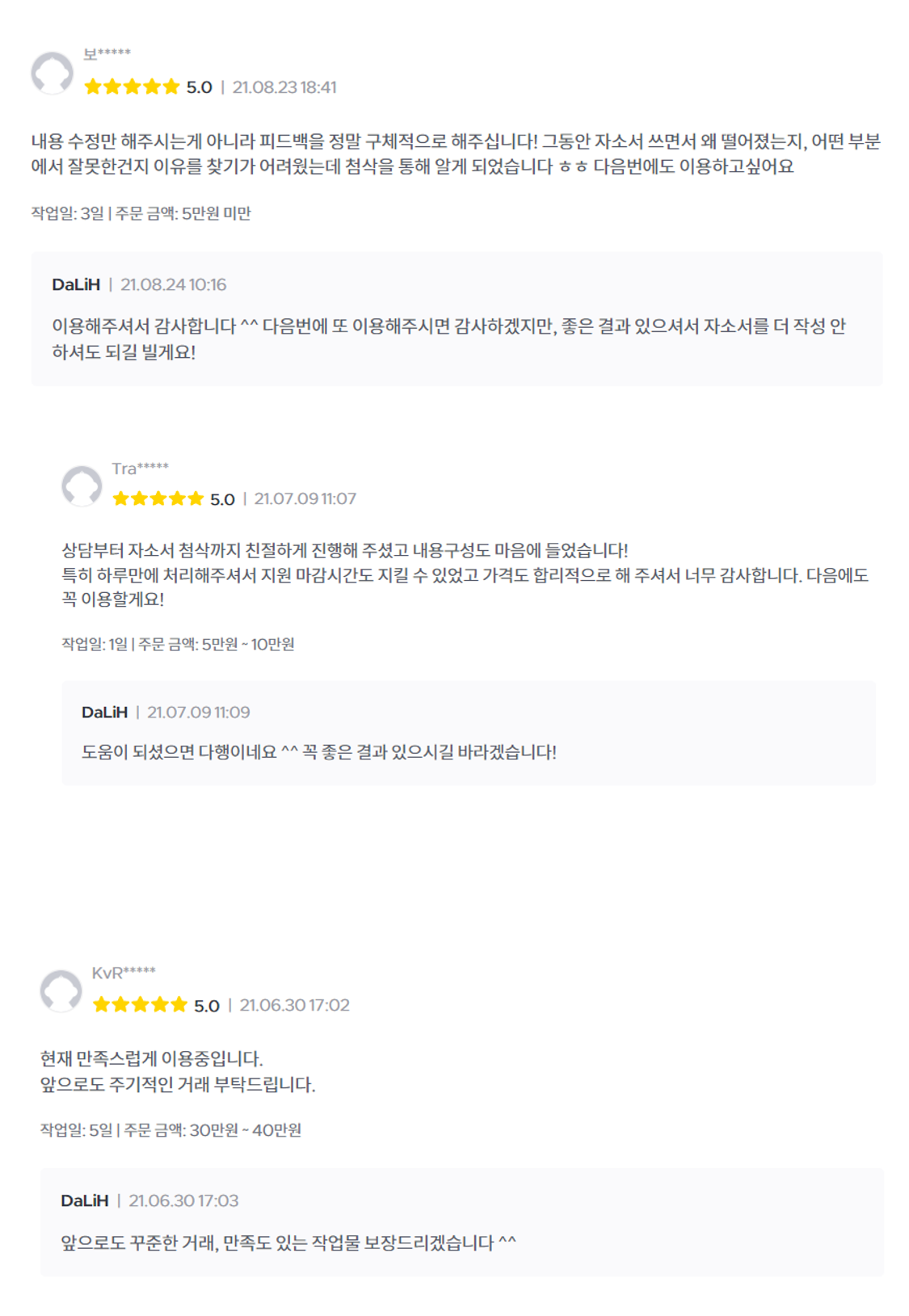Image resolution: width=909 pixels, height=1316 pixels.
Task: Click the profile avatar of reviewer Tra*****
Action: 82,486
